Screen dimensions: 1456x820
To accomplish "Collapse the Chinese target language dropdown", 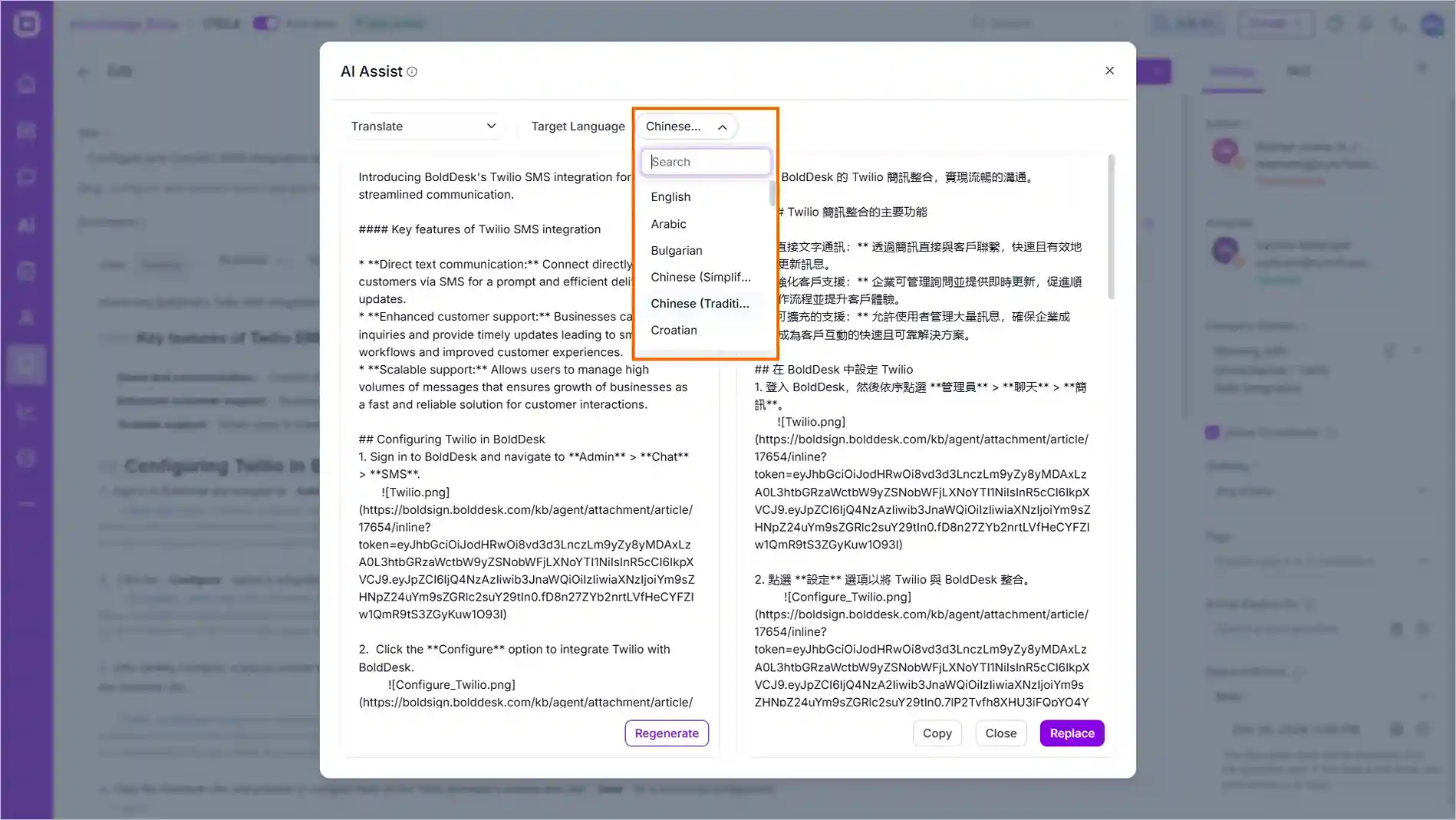I will (687, 127).
